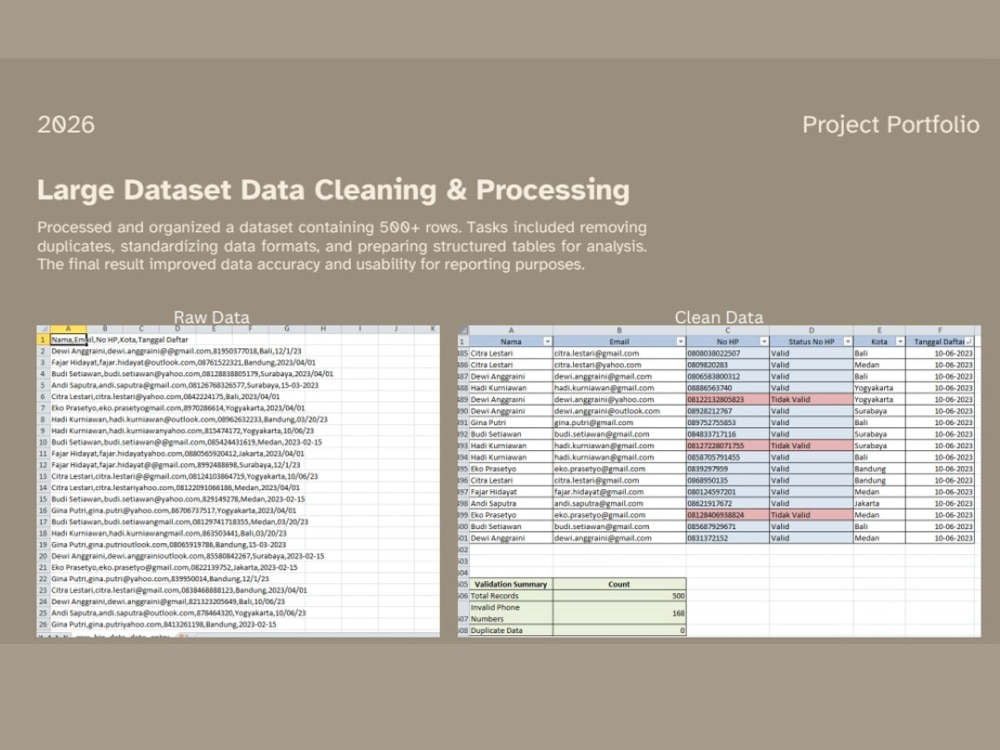Select column B header in Clean Data sheet
Image resolution: width=1000 pixels, height=750 pixels.
coord(619,330)
